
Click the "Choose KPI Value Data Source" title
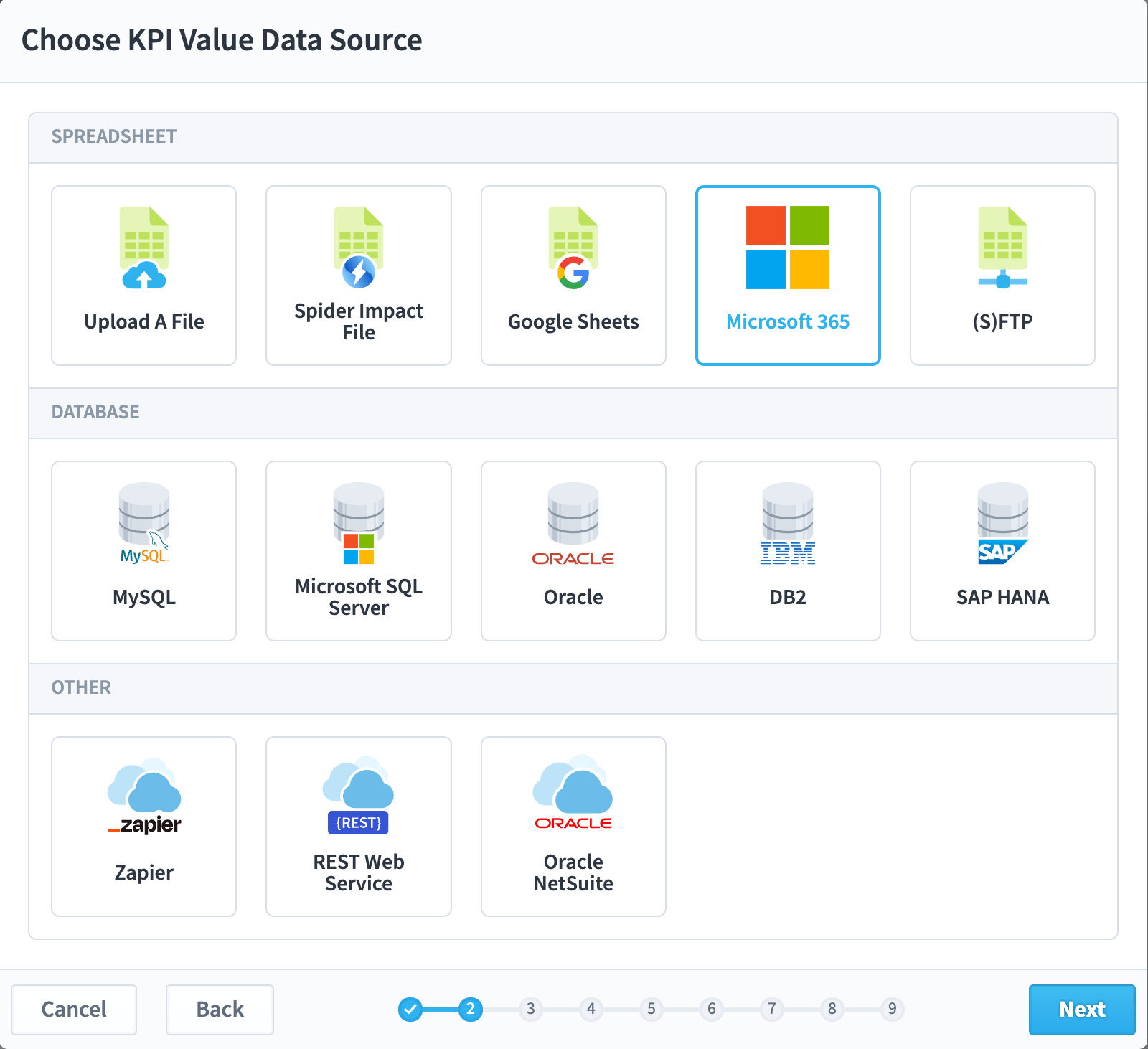[x=222, y=40]
